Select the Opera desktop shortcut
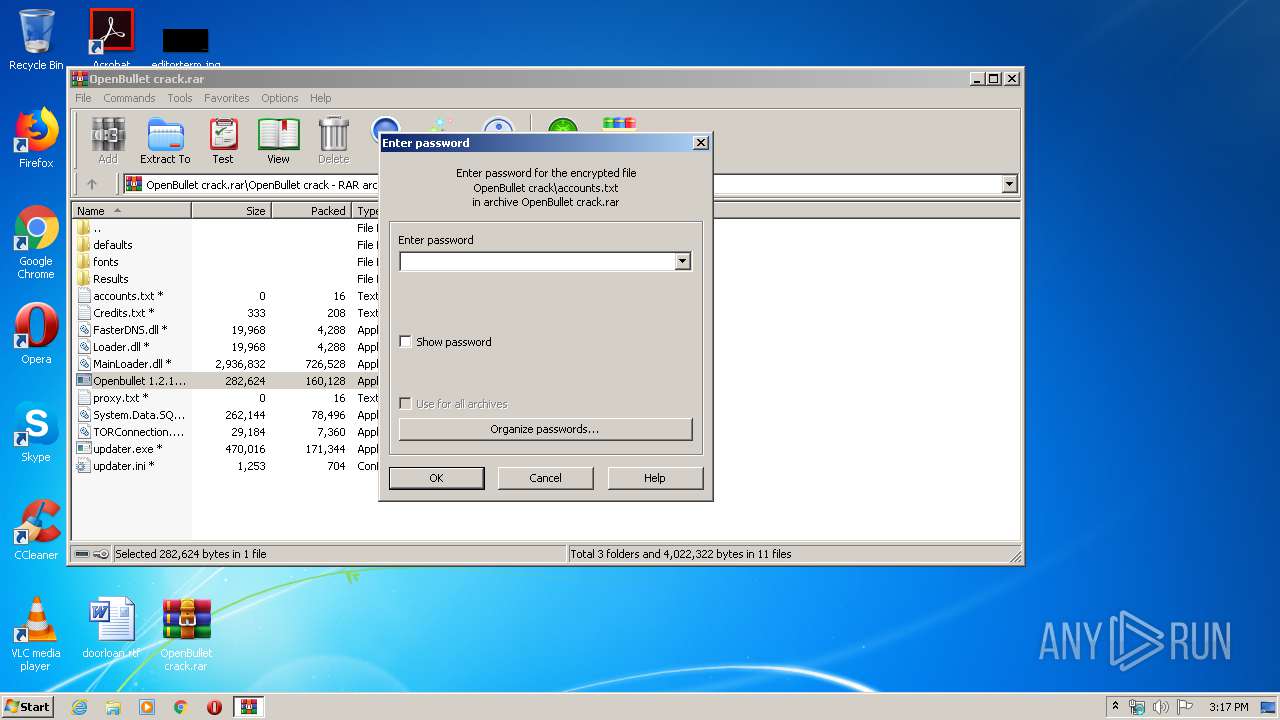Viewport: 1280px width, 720px height. pos(36,334)
